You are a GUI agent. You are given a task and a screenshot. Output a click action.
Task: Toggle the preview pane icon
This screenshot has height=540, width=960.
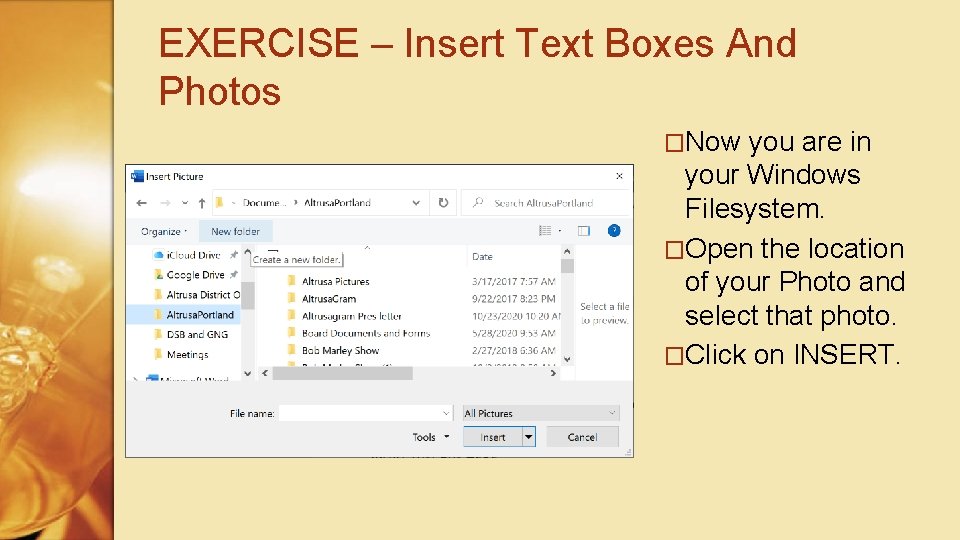583,231
